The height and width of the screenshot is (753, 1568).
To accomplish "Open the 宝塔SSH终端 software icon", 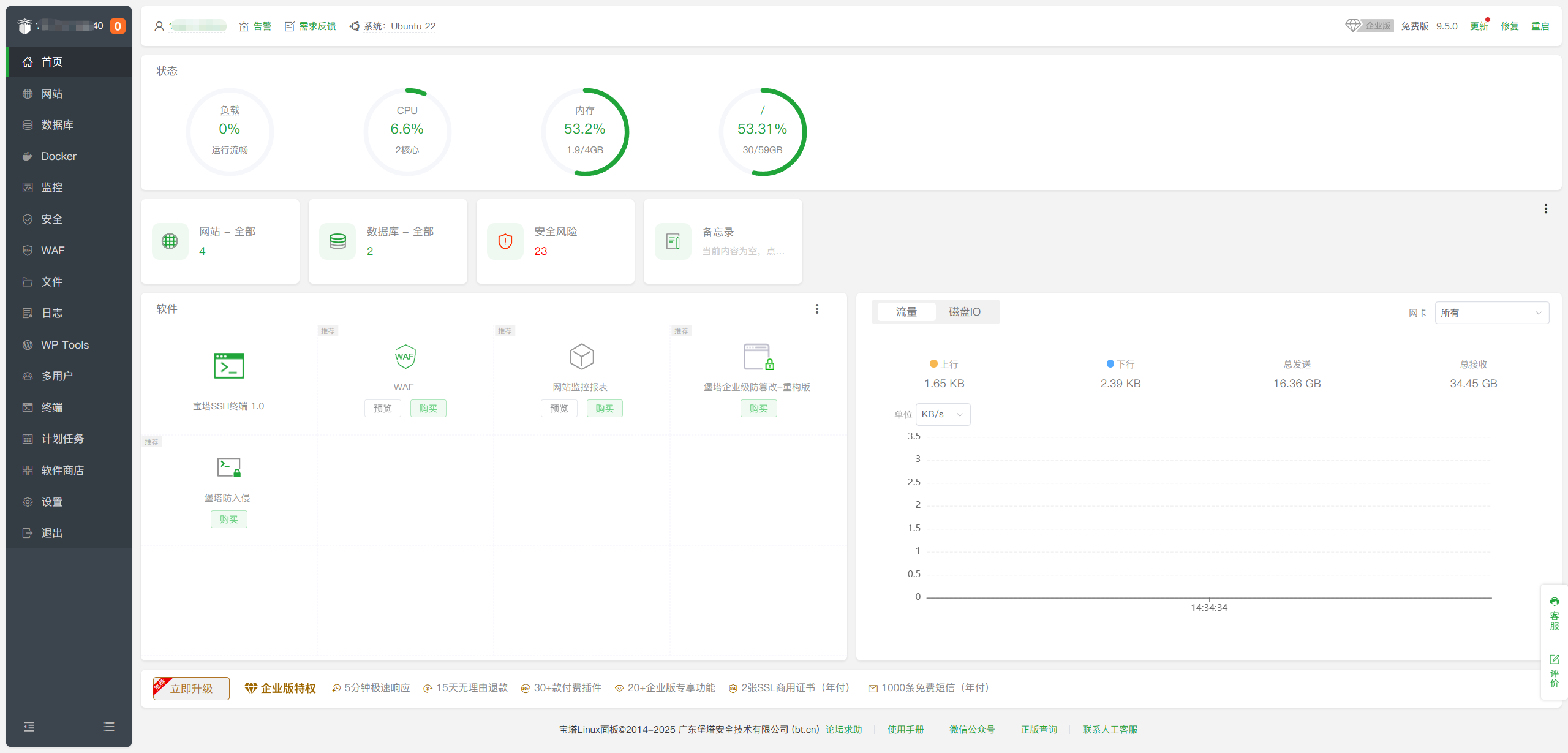I will click(x=228, y=366).
